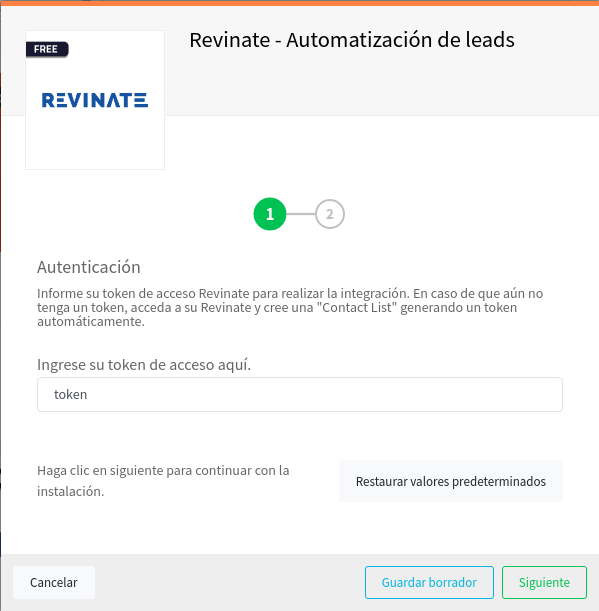
Task: Click the orange bar at the top of the dialog
Action: tap(299, 3)
